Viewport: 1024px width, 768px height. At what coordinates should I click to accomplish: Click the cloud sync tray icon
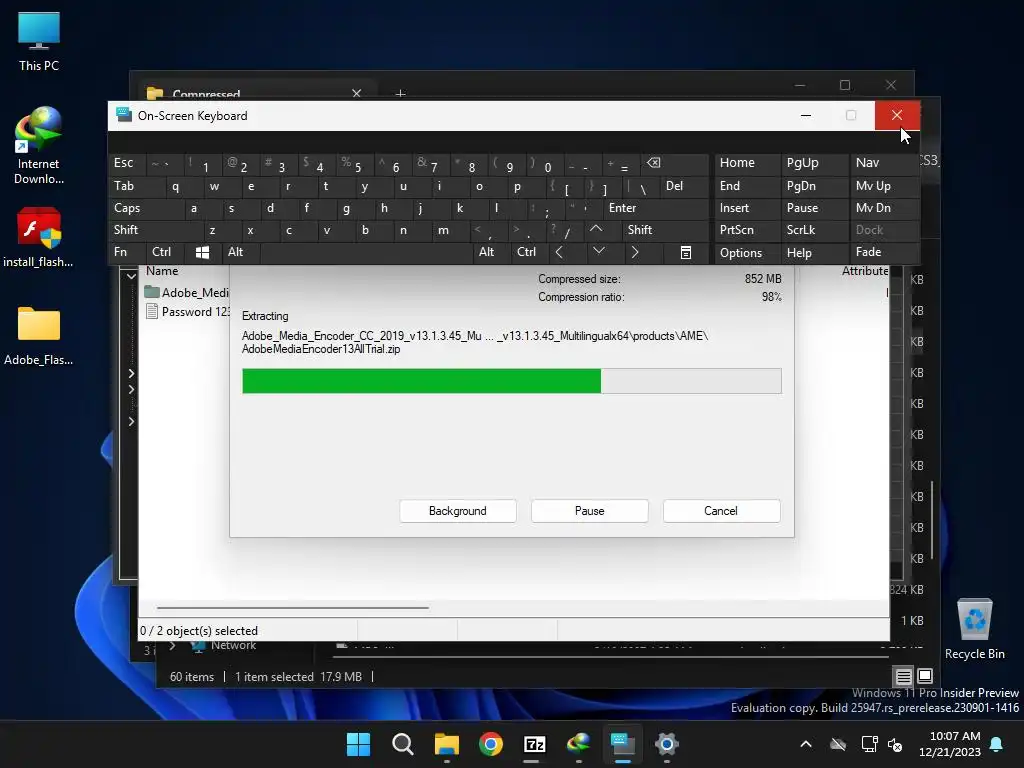[x=838, y=744]
